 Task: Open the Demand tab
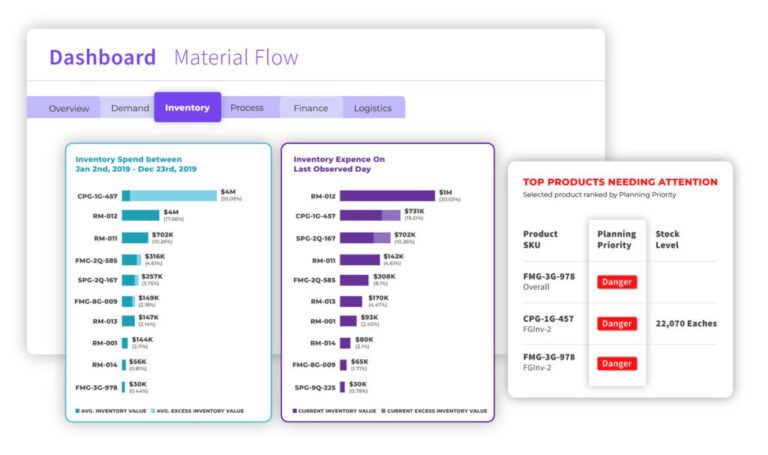[x=130, y=108]
